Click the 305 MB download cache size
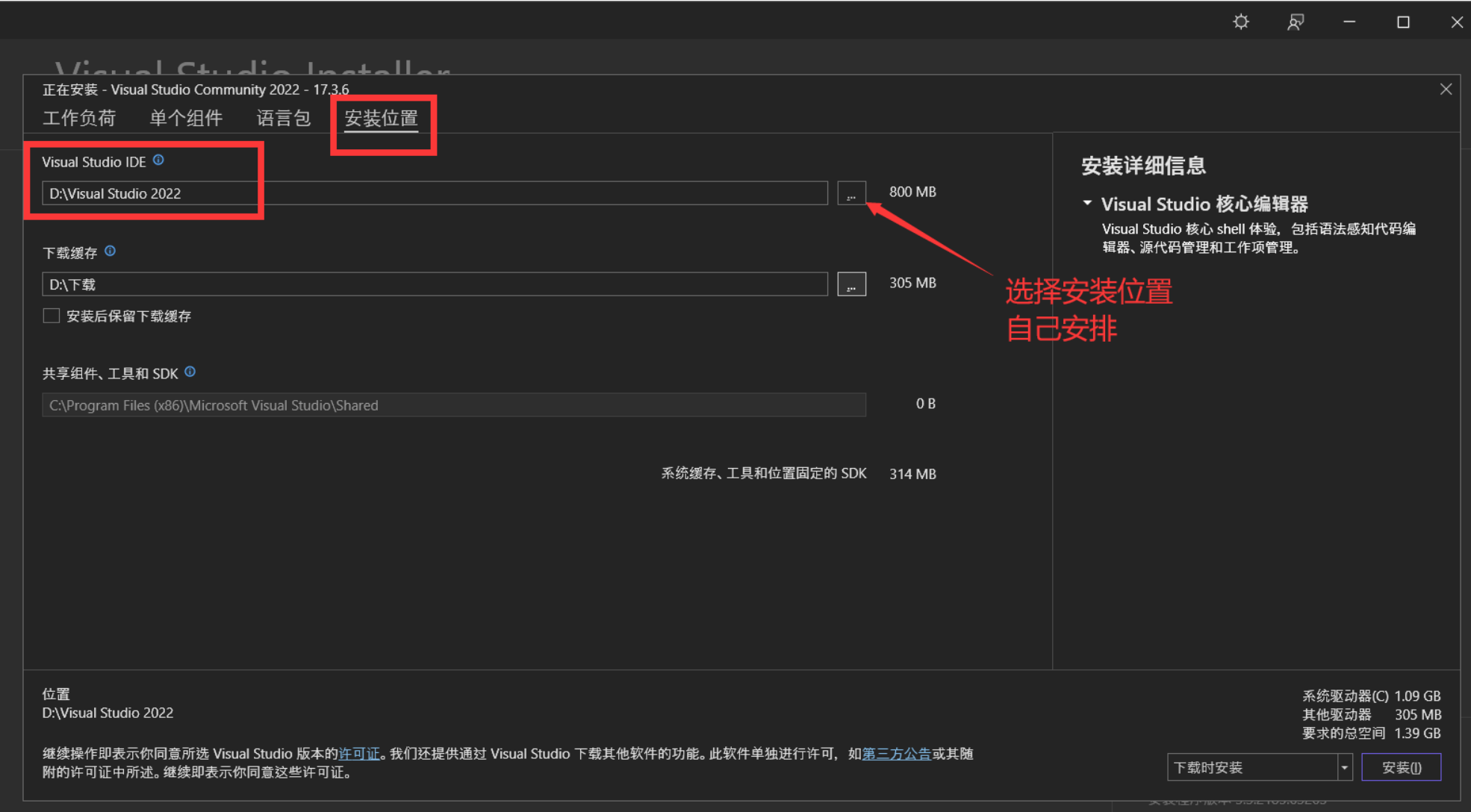1471x812 pixels. point(912,283)
